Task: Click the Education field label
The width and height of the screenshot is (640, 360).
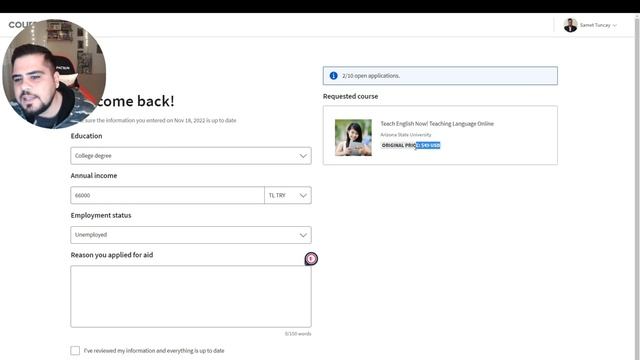Action: [x=86, y=136]
